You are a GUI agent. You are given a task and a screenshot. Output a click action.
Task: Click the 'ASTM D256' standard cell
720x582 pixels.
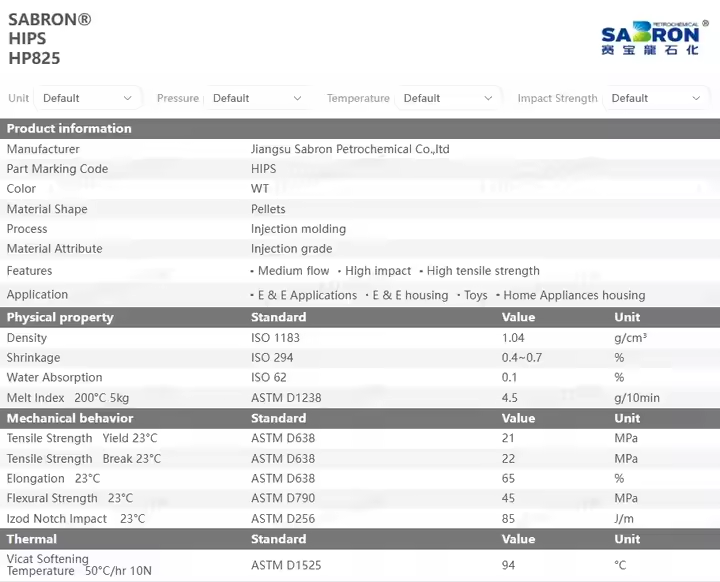coord(283,519)
